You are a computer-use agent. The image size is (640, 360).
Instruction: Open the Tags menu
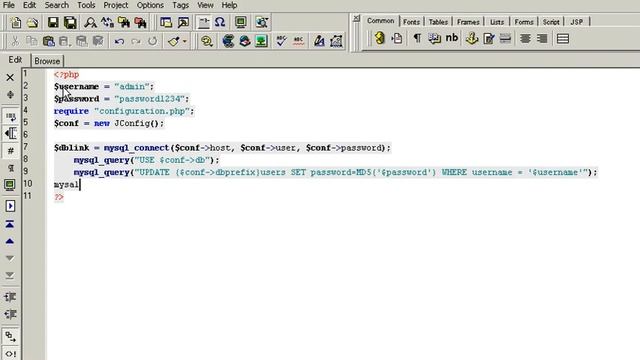click(180, 5)
